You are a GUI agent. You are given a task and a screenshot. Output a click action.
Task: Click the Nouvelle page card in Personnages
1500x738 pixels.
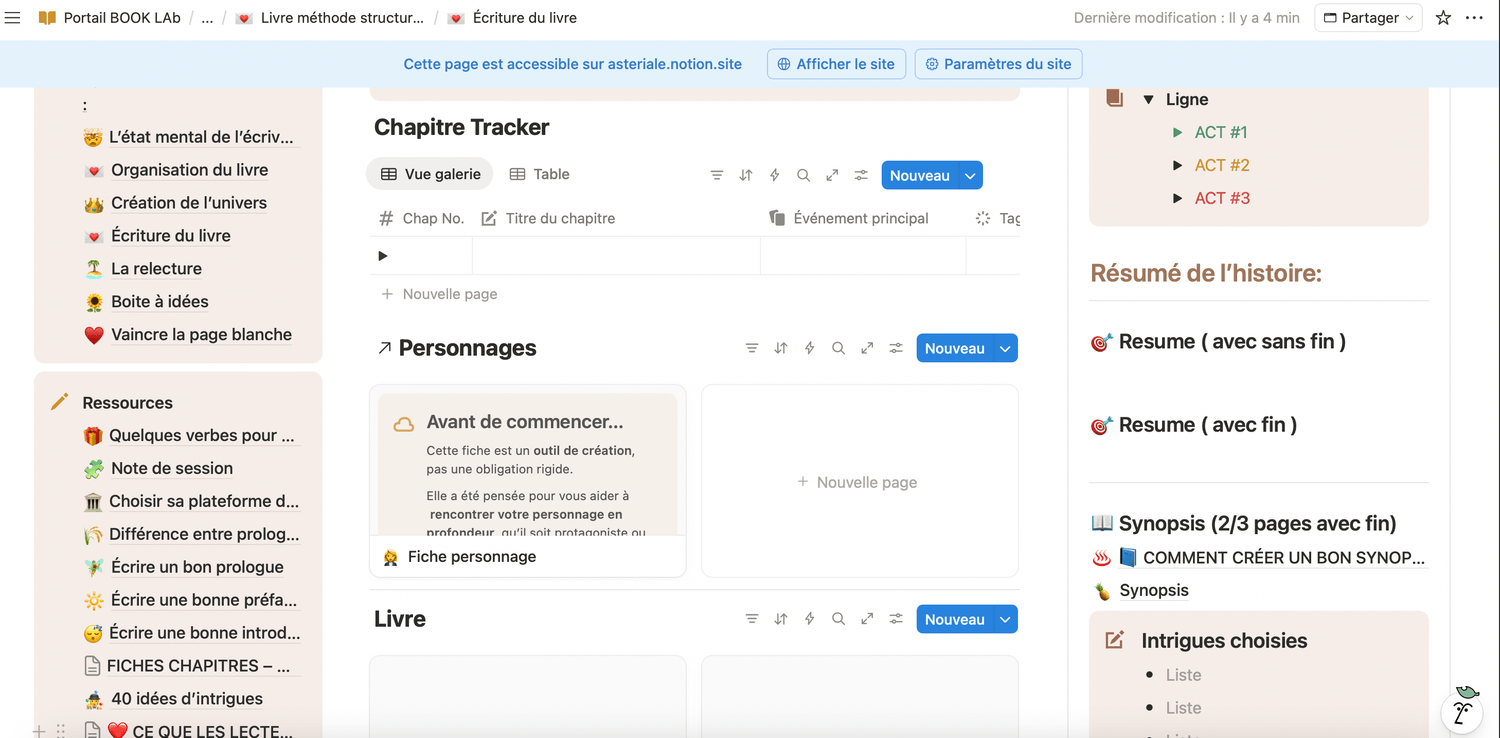pyautogui.click(x=860, y=481)
